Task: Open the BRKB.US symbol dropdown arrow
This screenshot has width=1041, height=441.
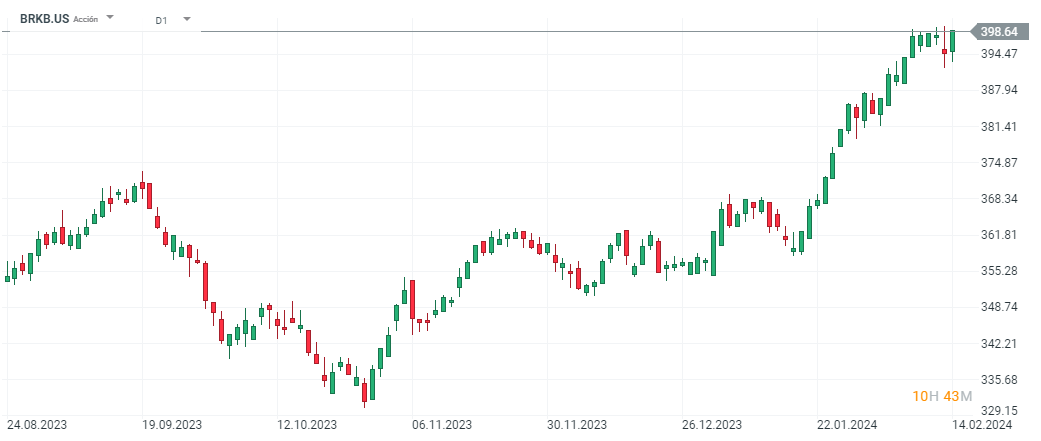Action: [110, 19]
